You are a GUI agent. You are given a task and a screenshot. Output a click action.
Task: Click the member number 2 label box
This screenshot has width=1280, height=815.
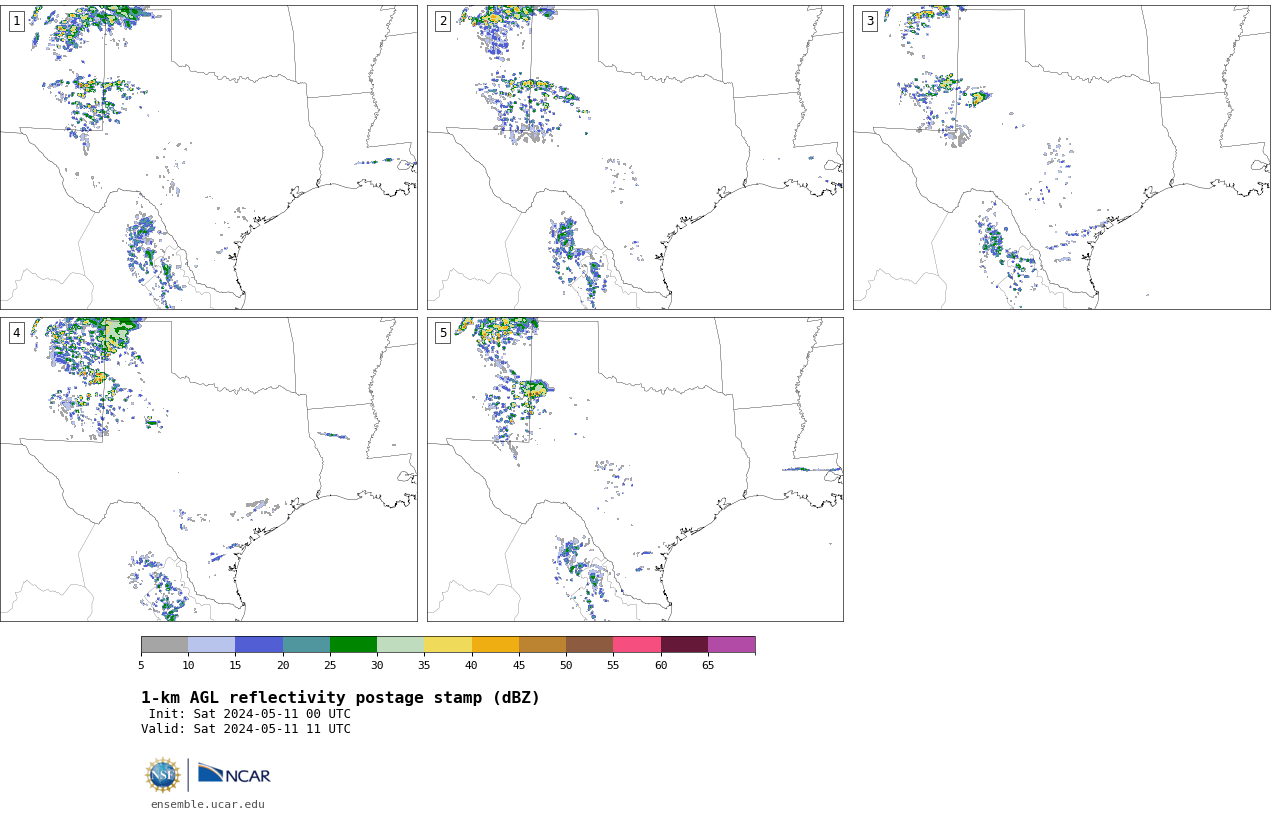pos(443,21)
